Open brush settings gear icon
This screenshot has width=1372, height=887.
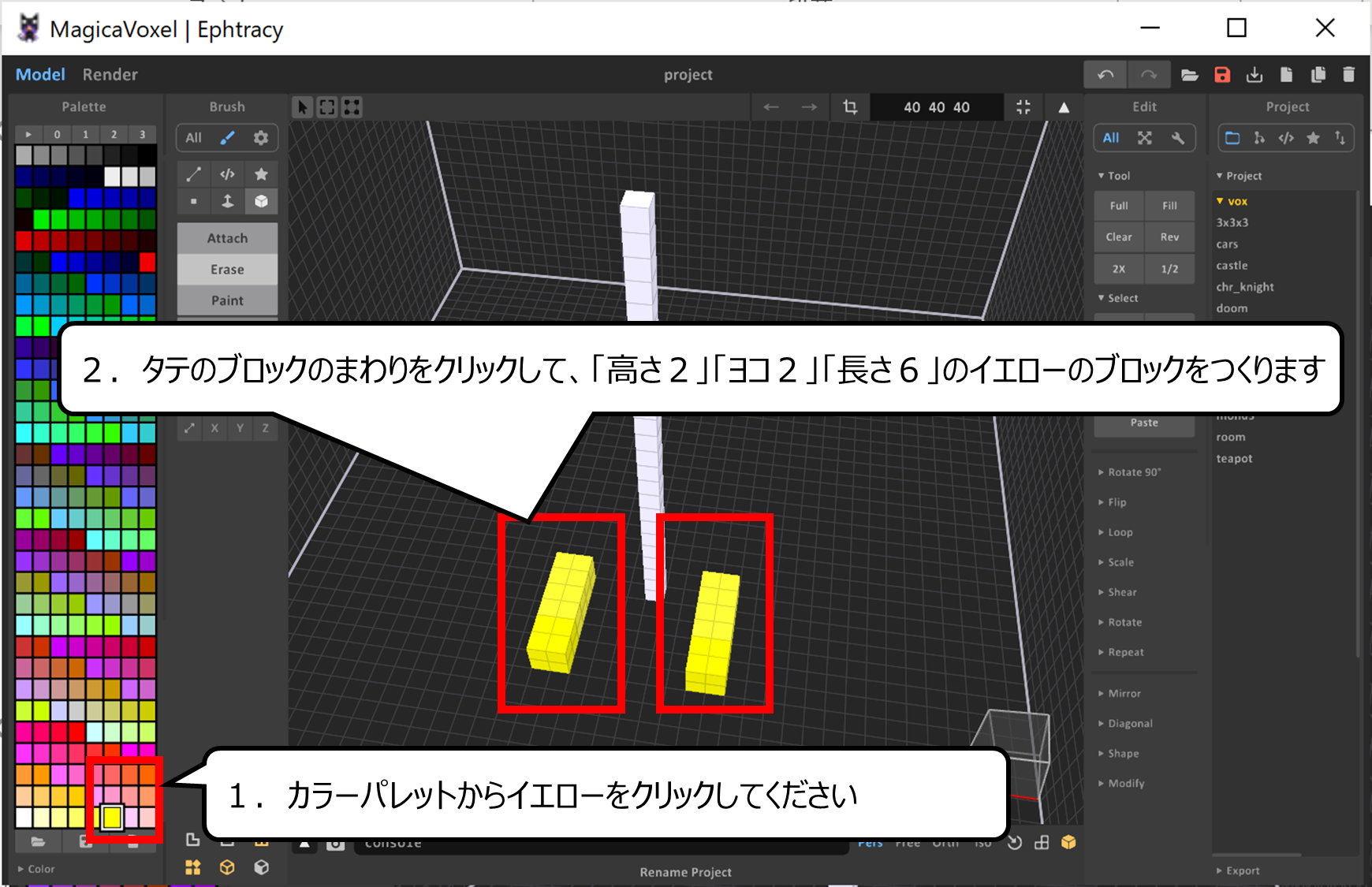coord(261,138)
